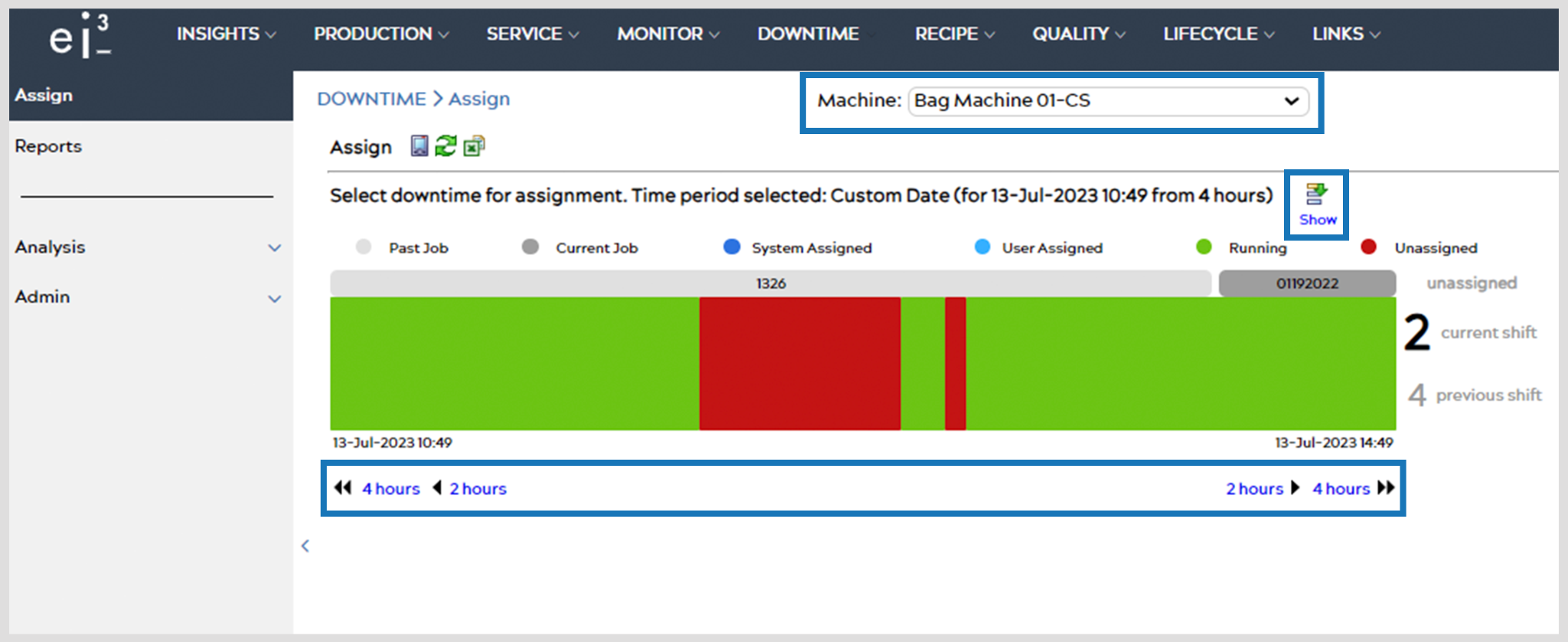1568x642 pixels.
Task: Open the INSIGHTS menu
Action: pyautogui.click(x=227, y=34)
